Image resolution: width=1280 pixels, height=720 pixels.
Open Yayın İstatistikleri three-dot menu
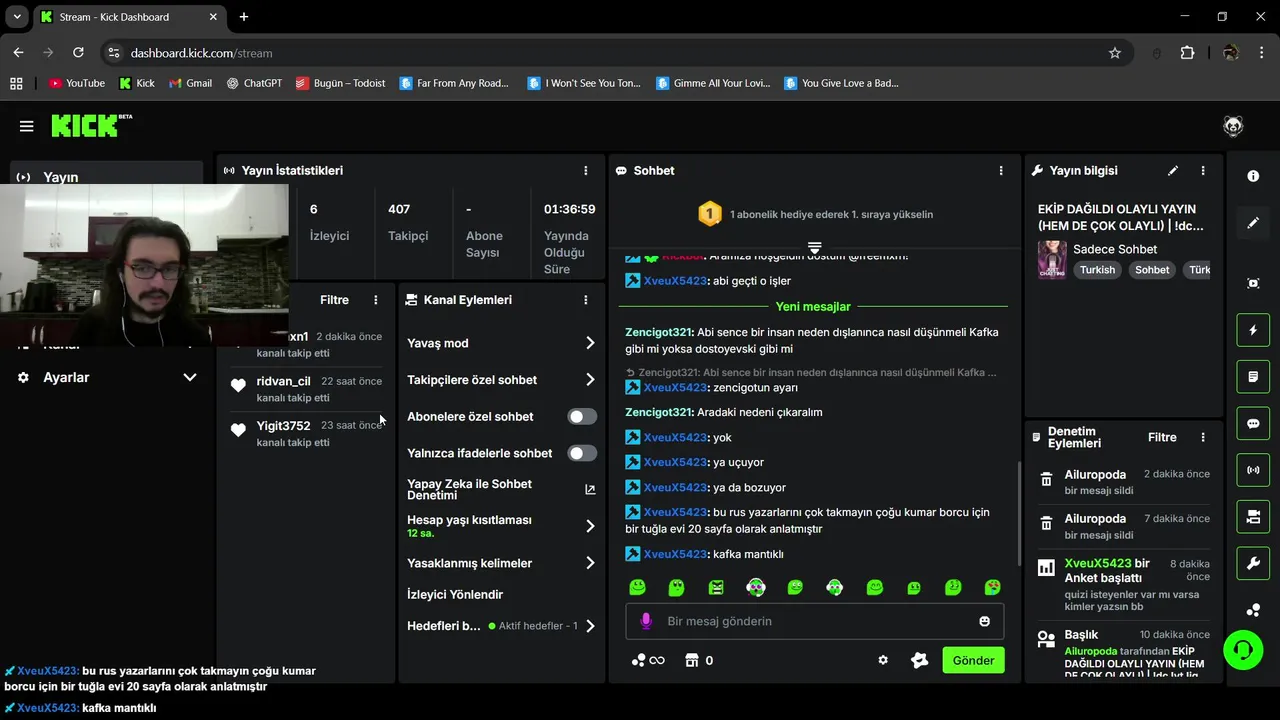pyautogui.click(x=586, y=171)
